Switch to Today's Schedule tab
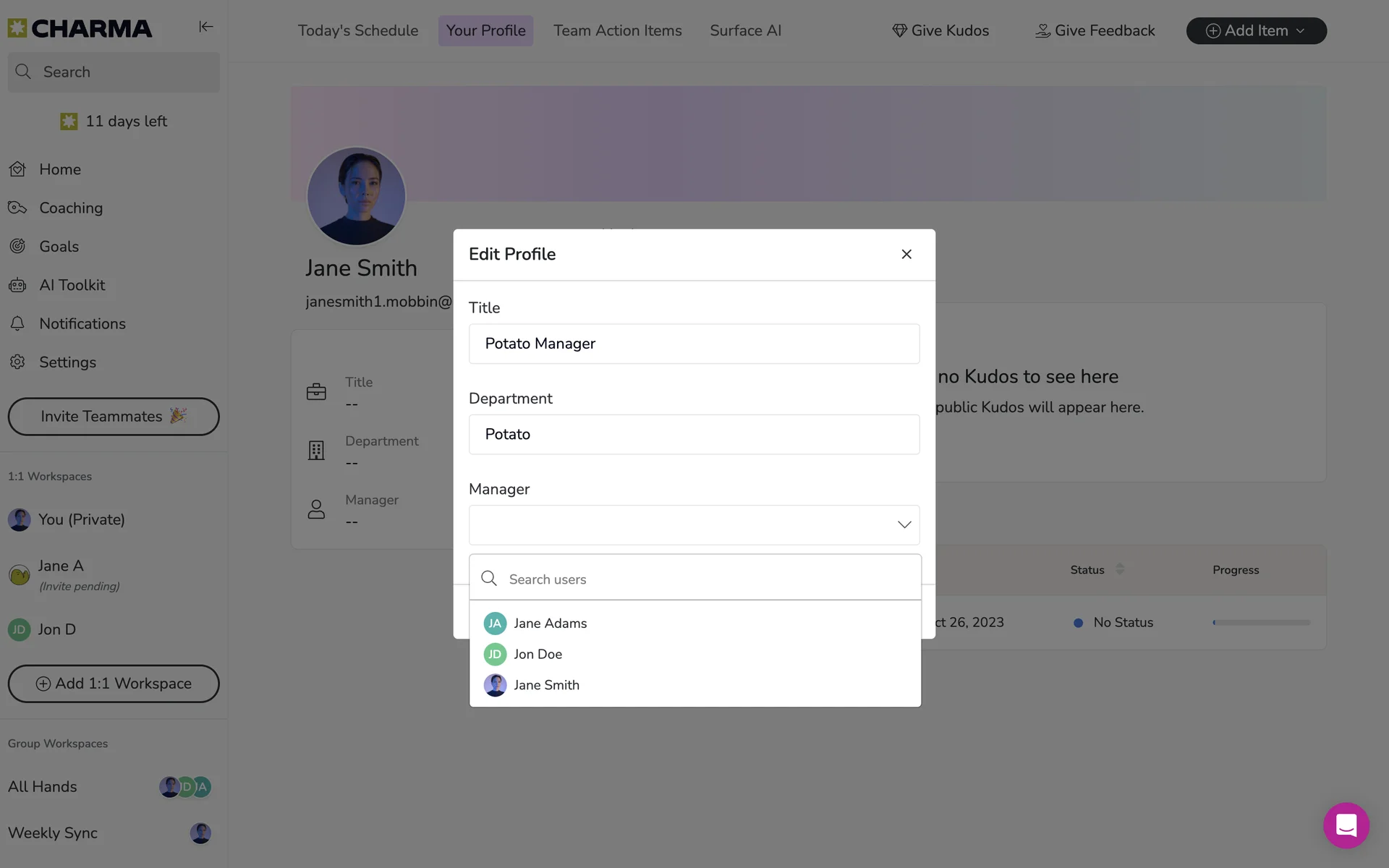Screen dimensions: 1389x868 357,30
